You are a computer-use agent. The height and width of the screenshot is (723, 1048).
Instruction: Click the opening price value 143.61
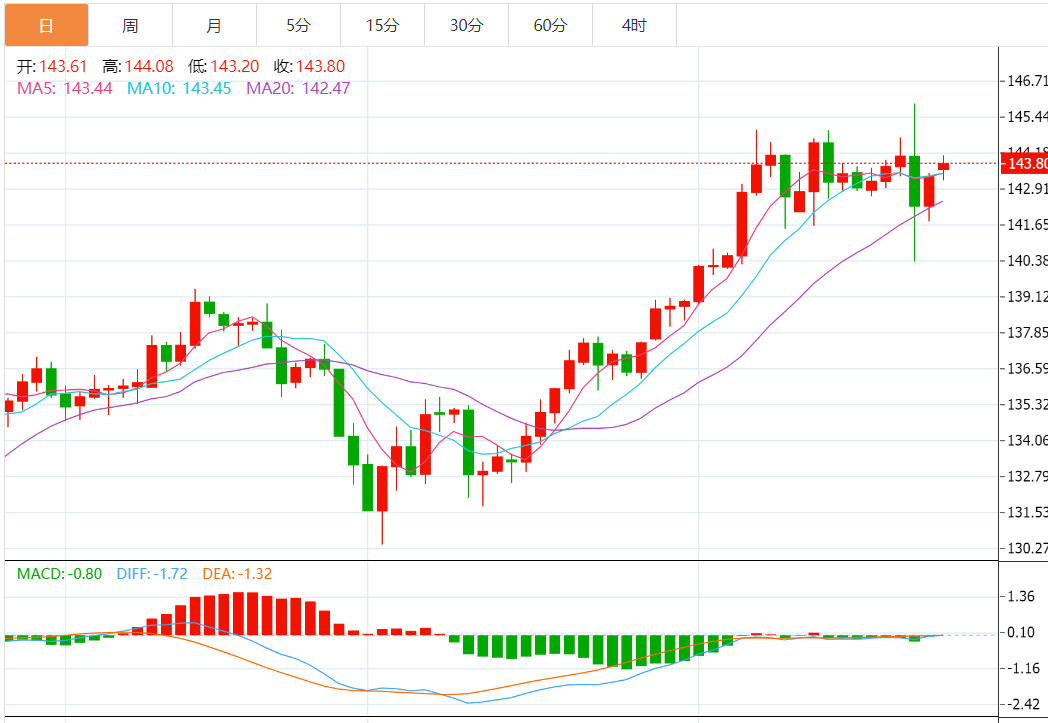pyautogui.click(x=63, y=66)
